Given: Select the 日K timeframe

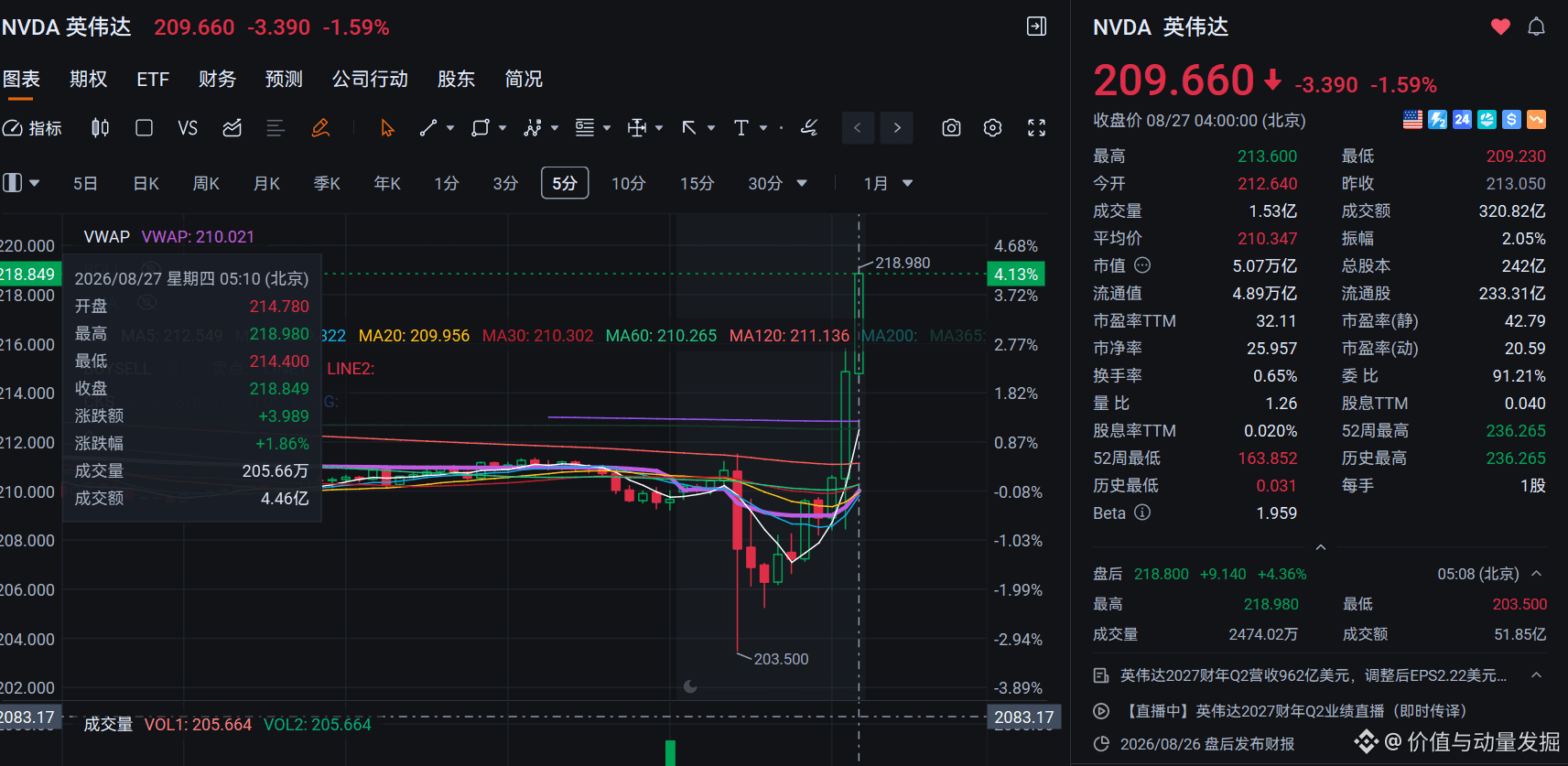Looking at the screenshot, I should tap(146, 184).
